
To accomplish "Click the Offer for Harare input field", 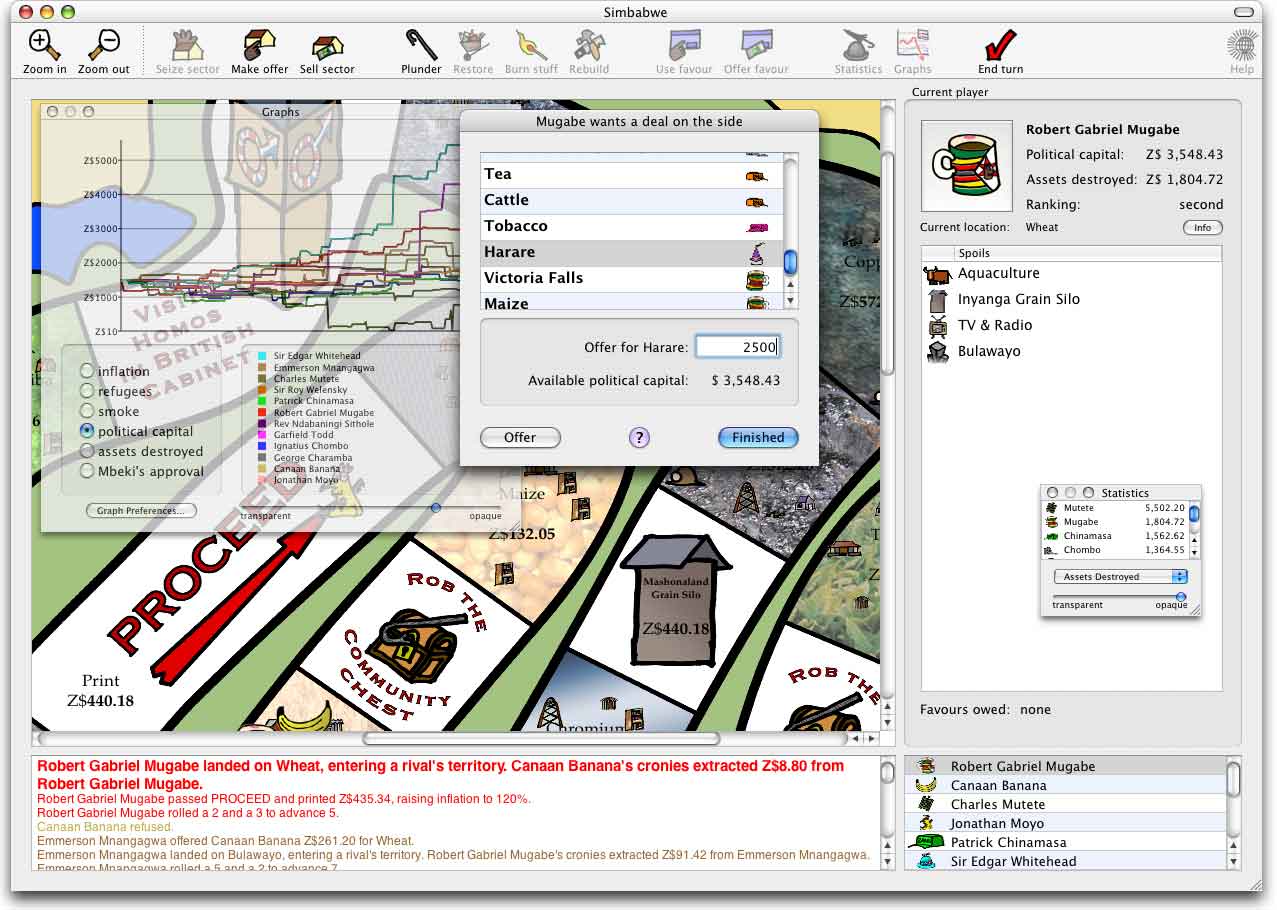I will pos(737,347).
